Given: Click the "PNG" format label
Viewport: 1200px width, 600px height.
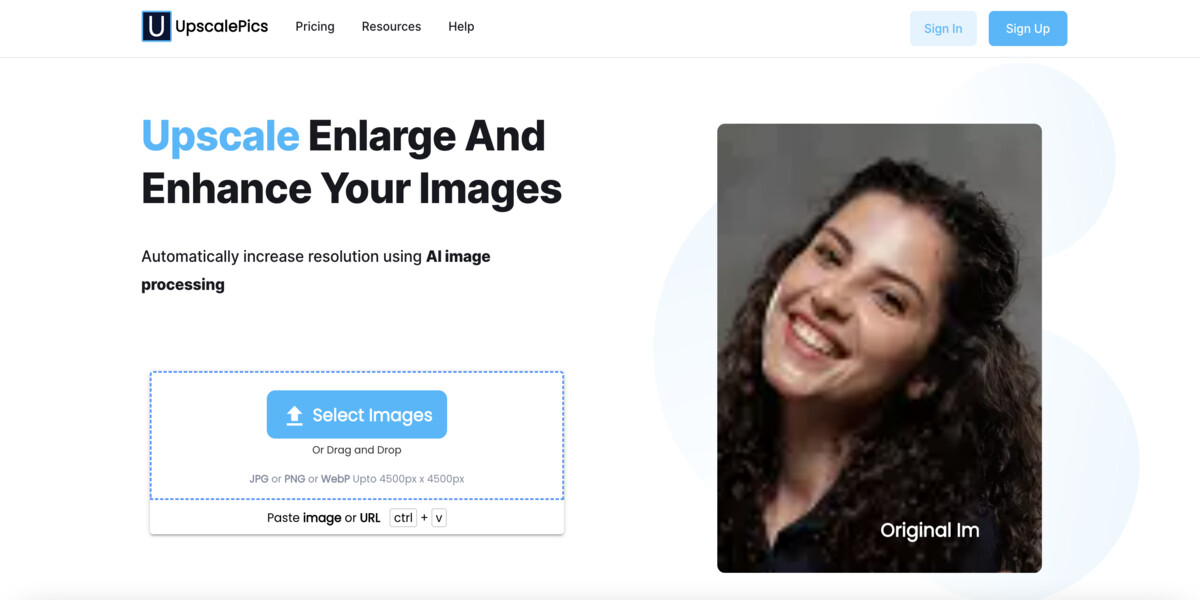Looking at the screenshot, I should pos(294,478).
